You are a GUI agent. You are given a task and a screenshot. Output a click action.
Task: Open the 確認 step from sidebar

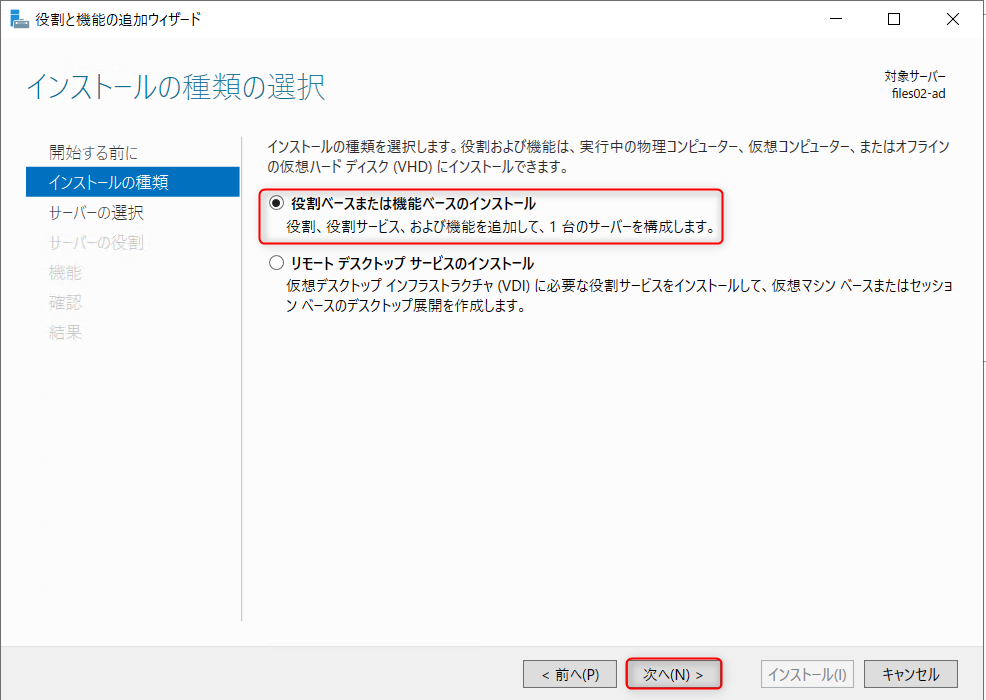(64, 302)
